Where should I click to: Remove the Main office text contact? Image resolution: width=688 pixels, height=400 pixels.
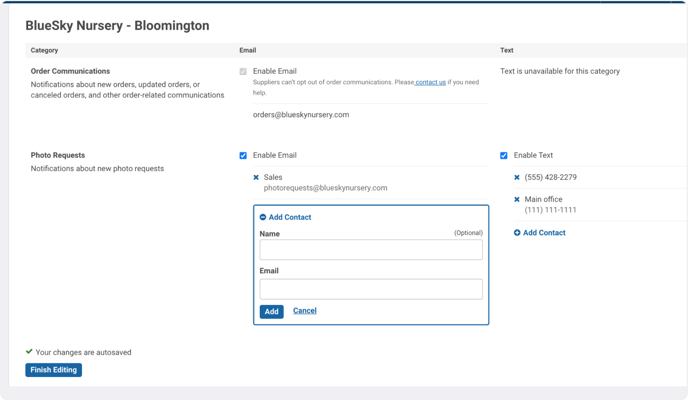tap(517, 200)
